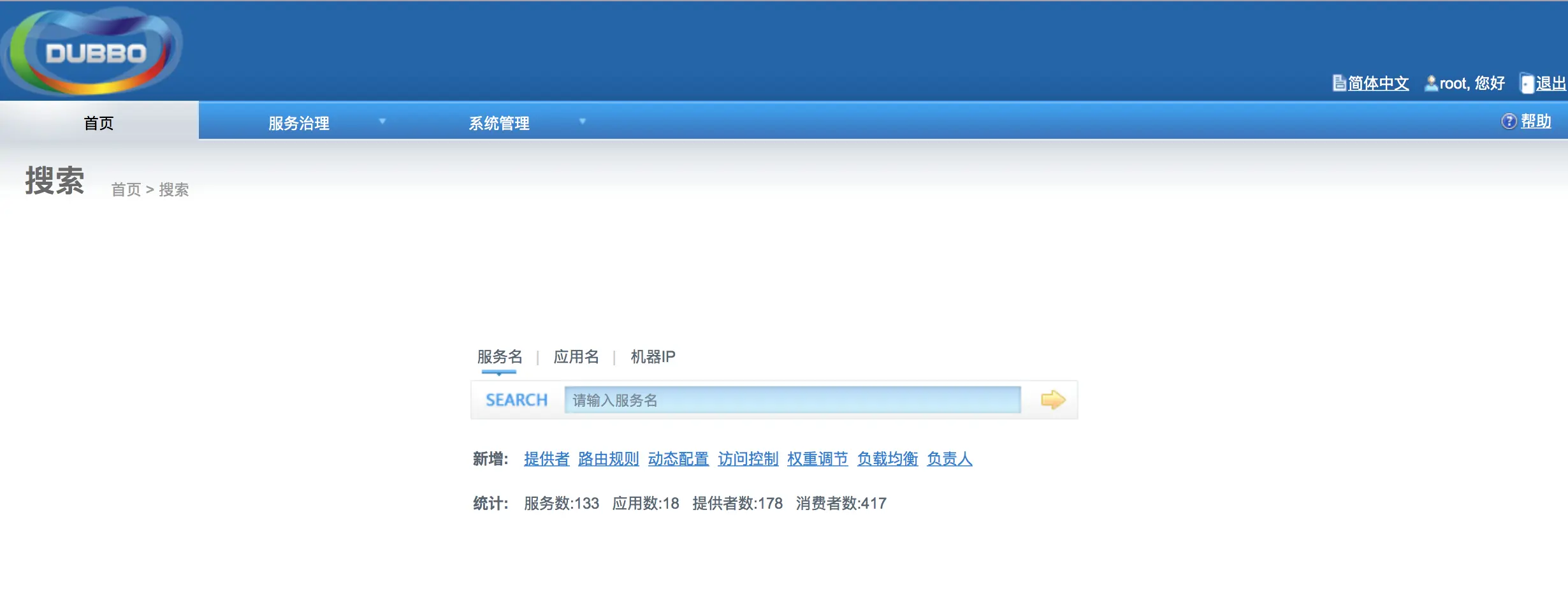Switch to the 应用名 search tab
The height and width of the screenshot is (612, 1568).
(x=576, y=356)
